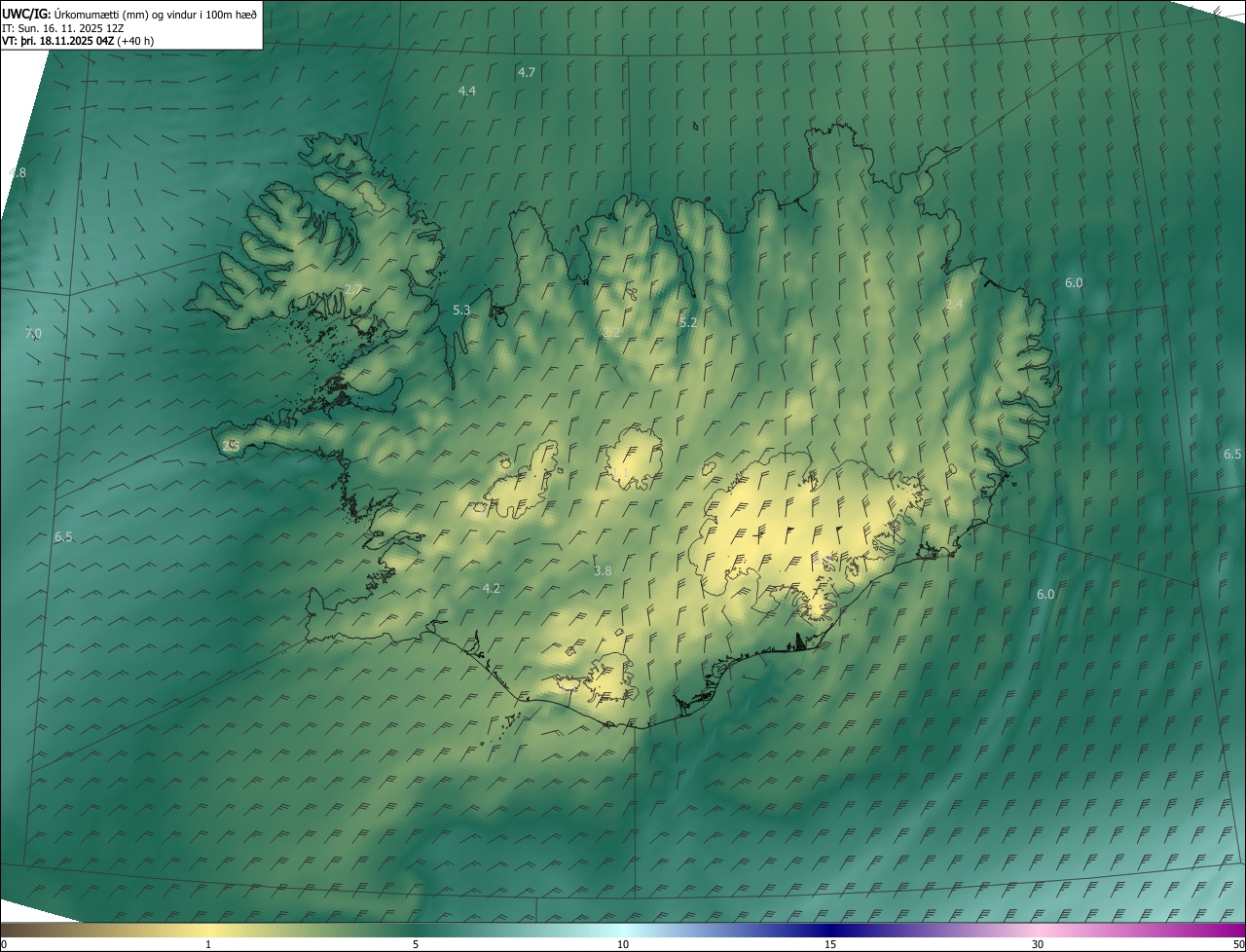Click the 6.0 value southeast of Iceland
Viewport: 1246px width, 952px height.
coord(1045,595)
